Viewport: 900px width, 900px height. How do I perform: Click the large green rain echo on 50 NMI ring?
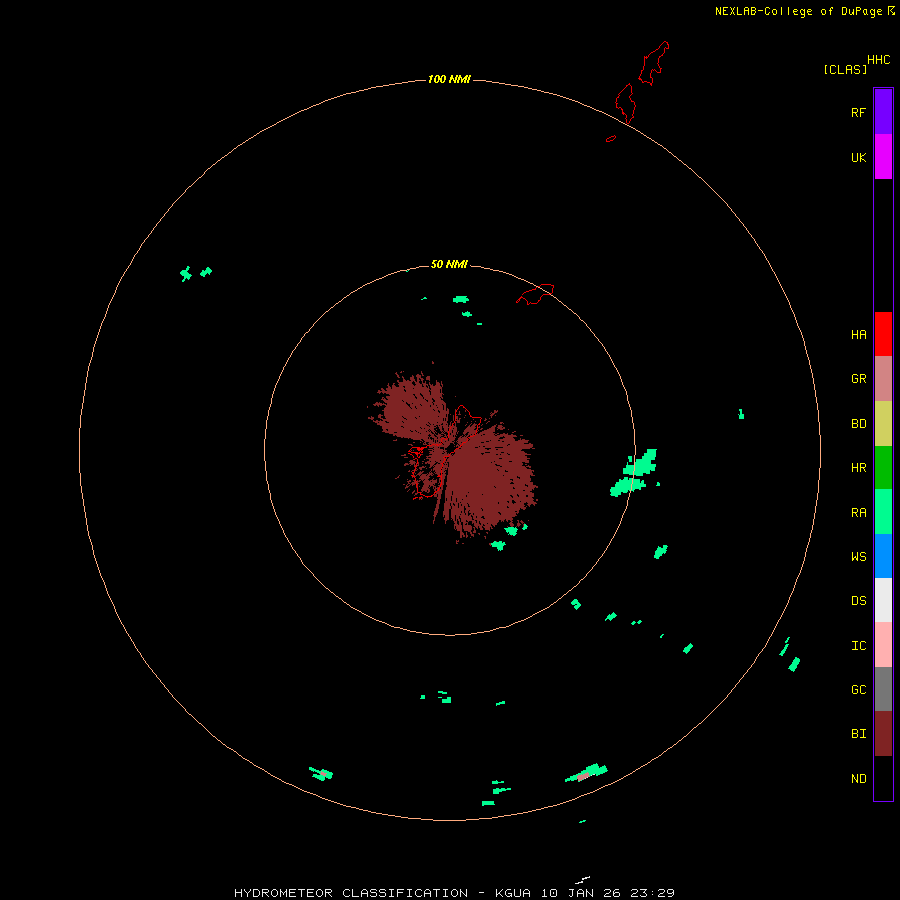[x=633, y=474]
